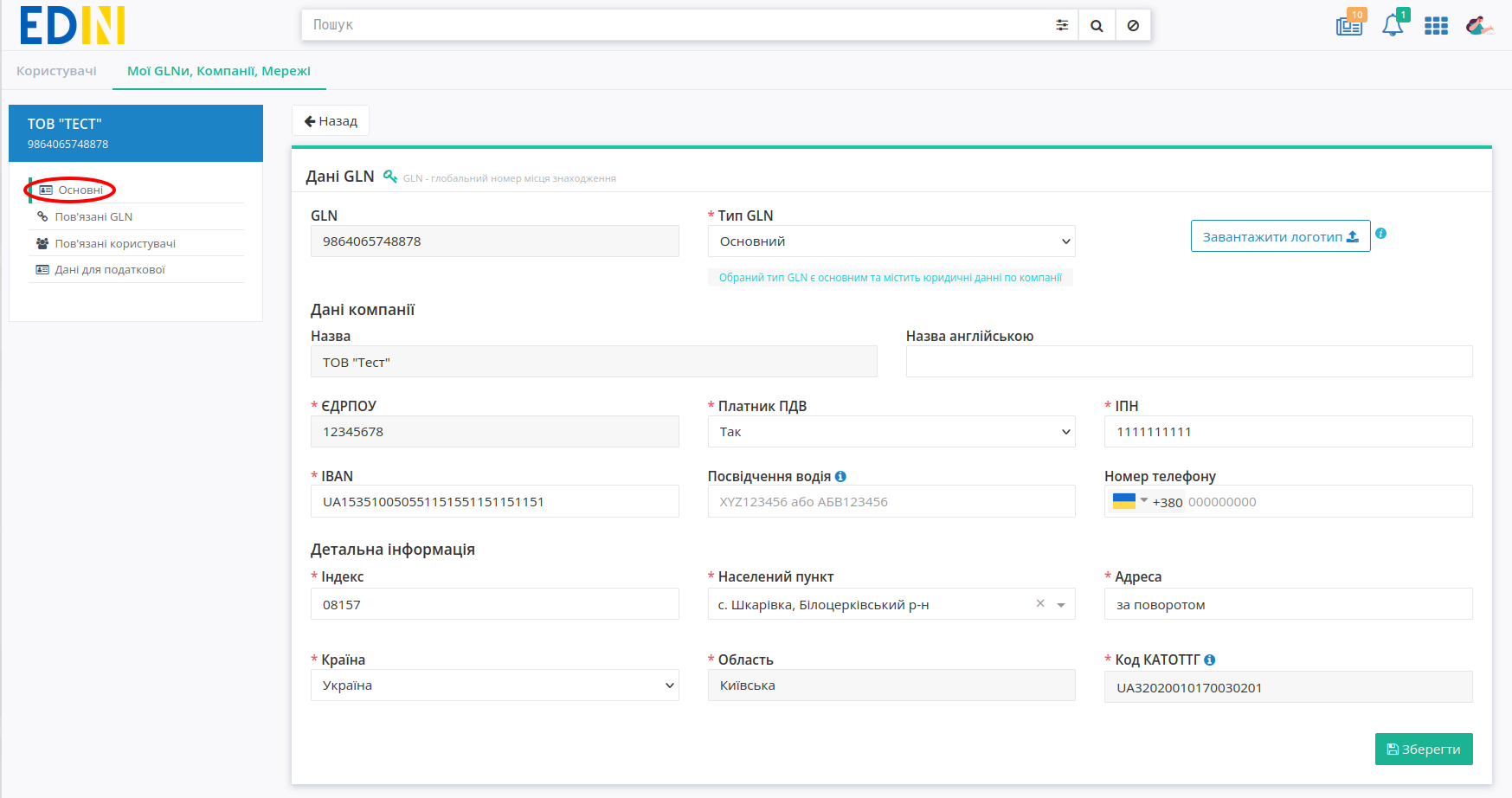
Task: Switch to Мої GLNи, Компанії, Мережі tab
Action: coord(219,71)
